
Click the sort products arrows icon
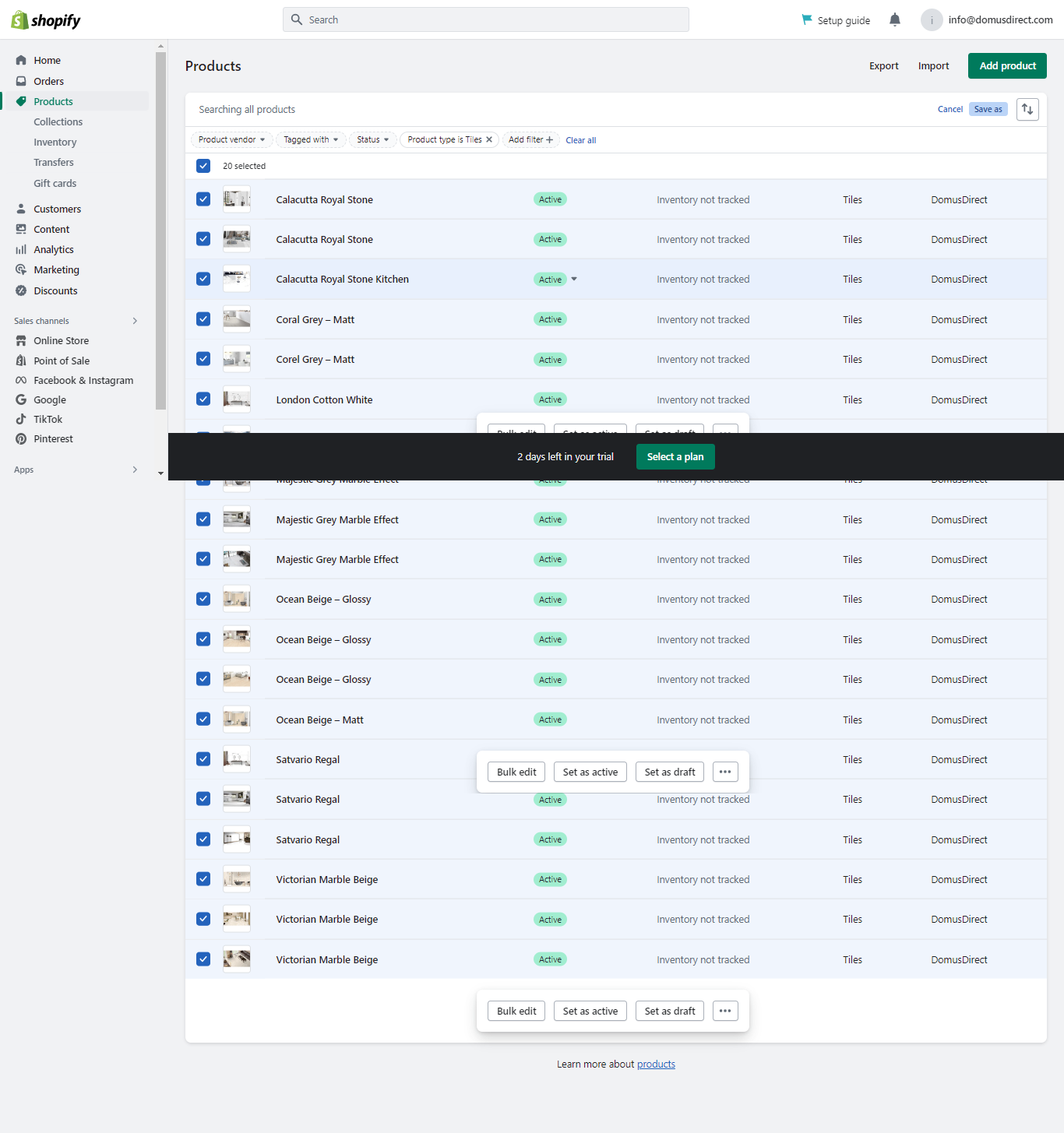coord(1027,110)
